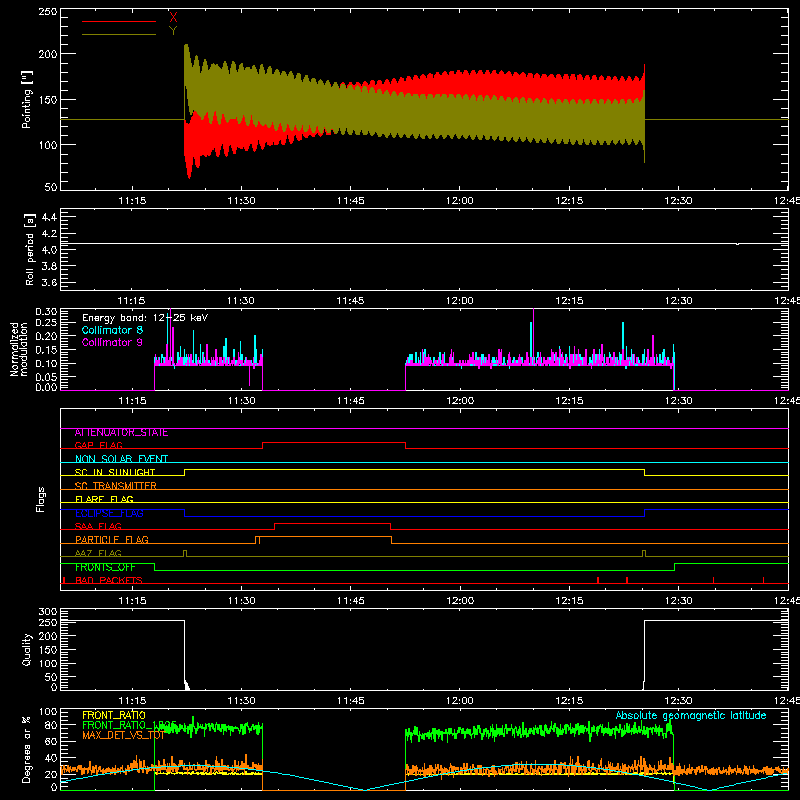
Task: Click the 'Flags' axis title
Action: point(40,499)
